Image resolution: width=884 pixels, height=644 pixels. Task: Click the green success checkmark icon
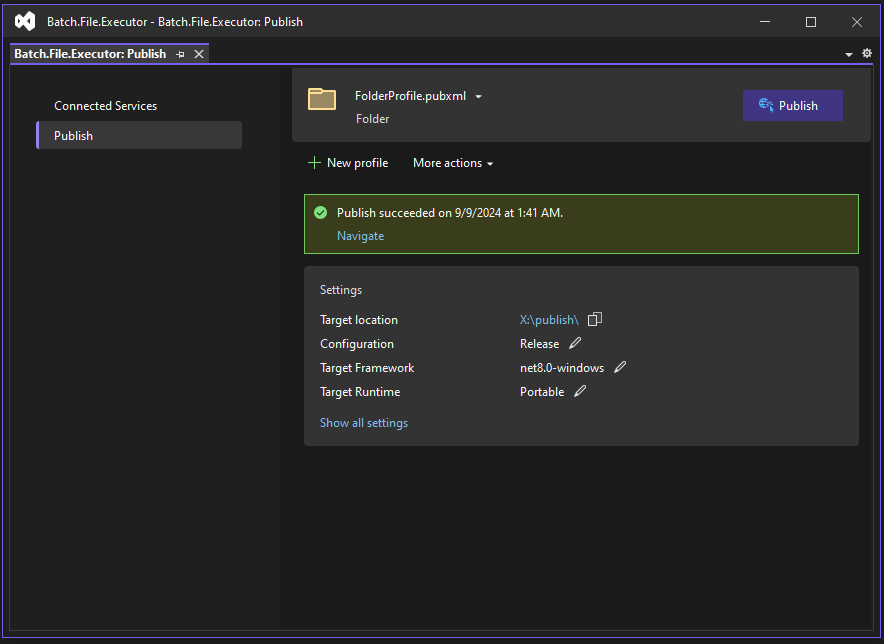321,213
